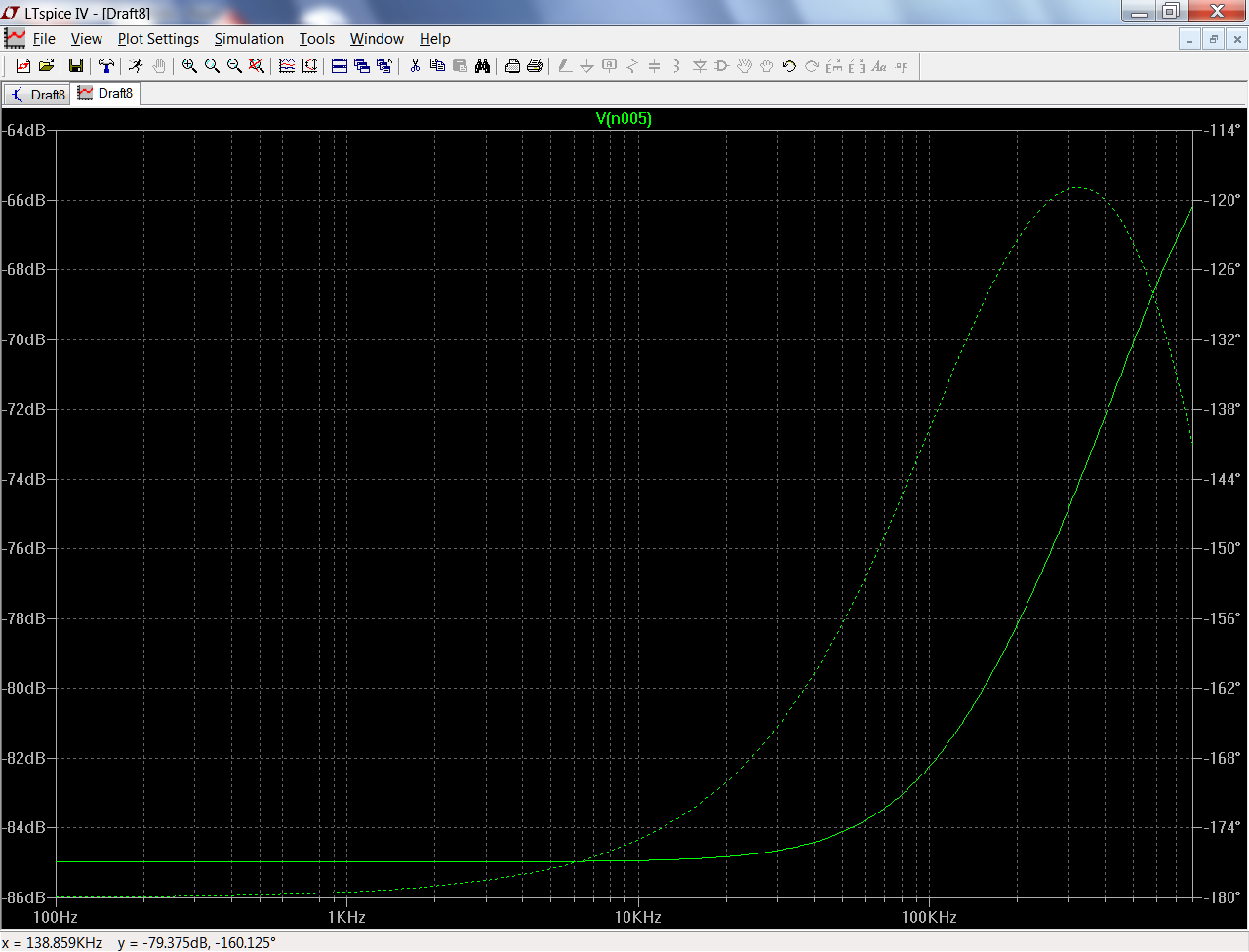The width and height of the screenshot is (1249, 952).
Task: Click the Run simulation running-man icon
Action: (136, 65)
